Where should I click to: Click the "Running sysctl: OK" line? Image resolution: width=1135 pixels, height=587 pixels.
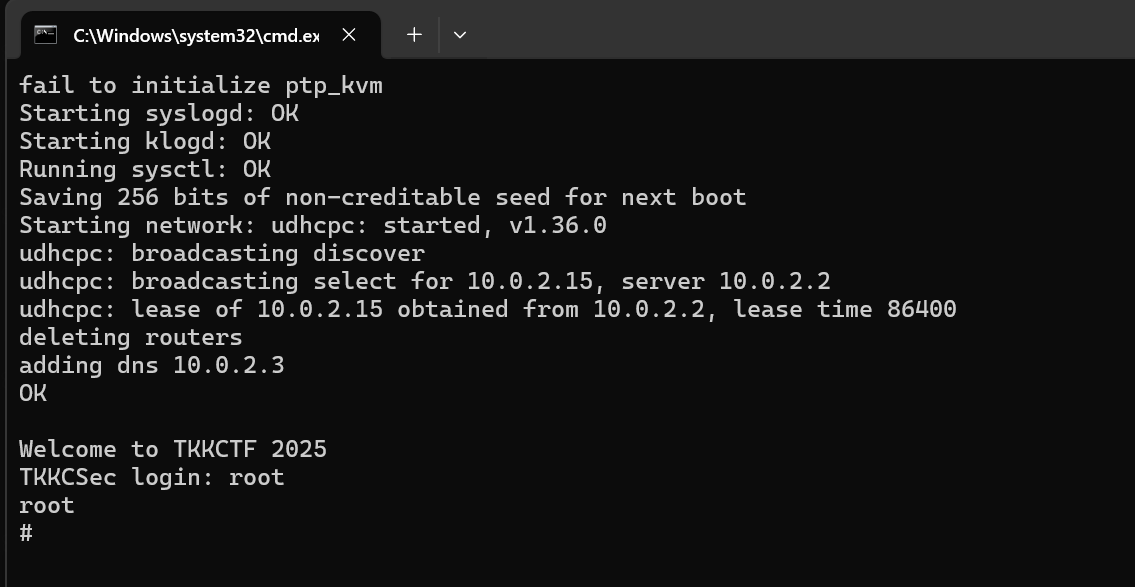click(144, 170)
